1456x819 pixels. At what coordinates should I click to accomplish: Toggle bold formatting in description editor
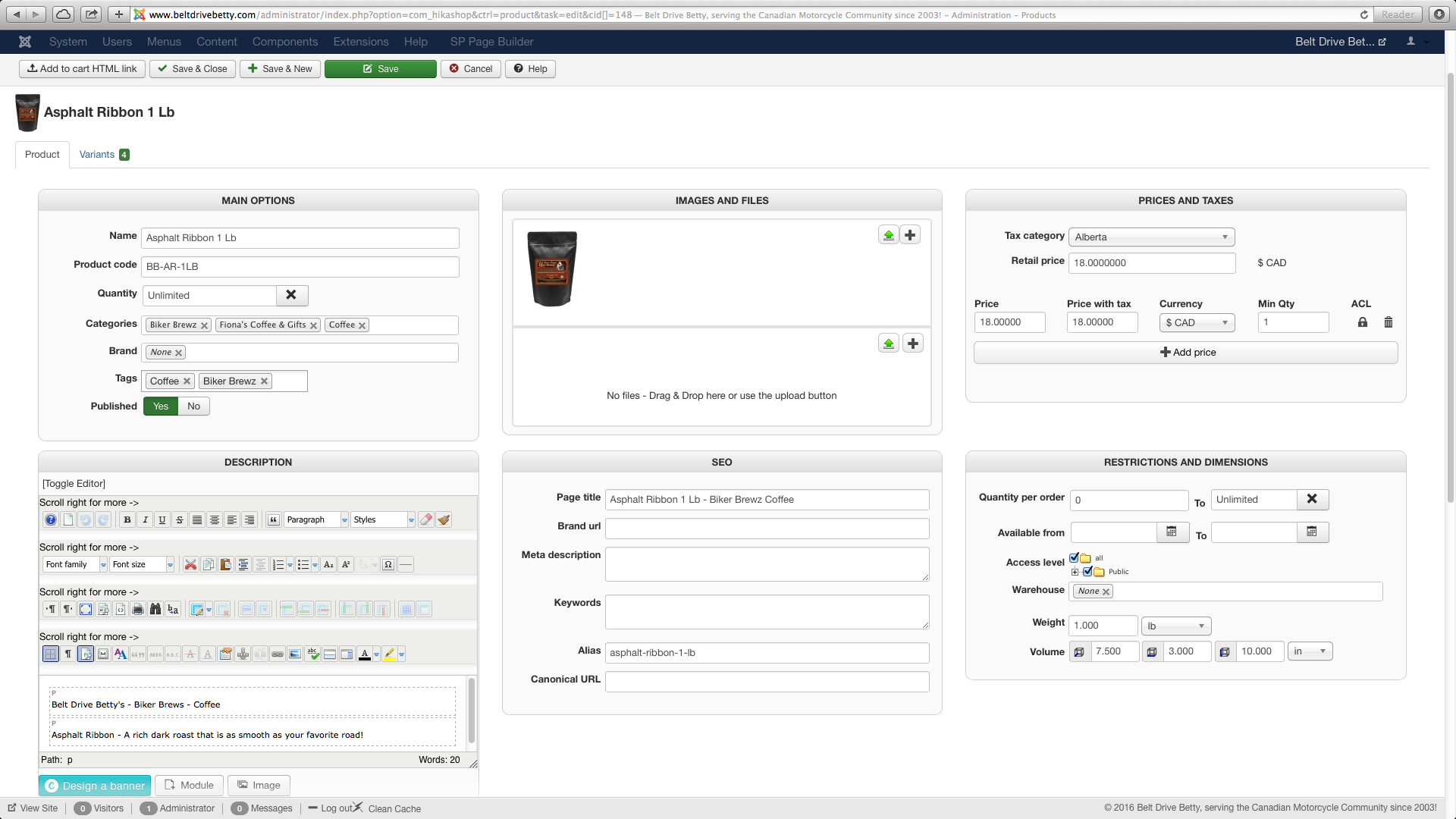coord(127,519)
